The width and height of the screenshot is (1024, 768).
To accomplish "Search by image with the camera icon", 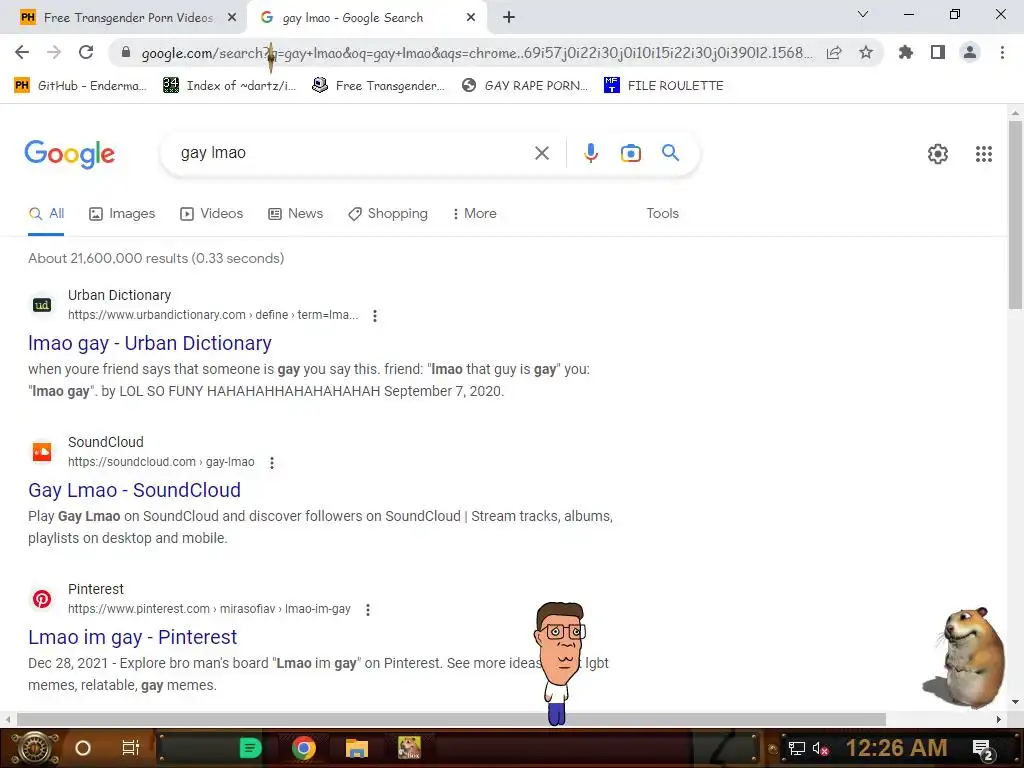I will tap(630, 153).
